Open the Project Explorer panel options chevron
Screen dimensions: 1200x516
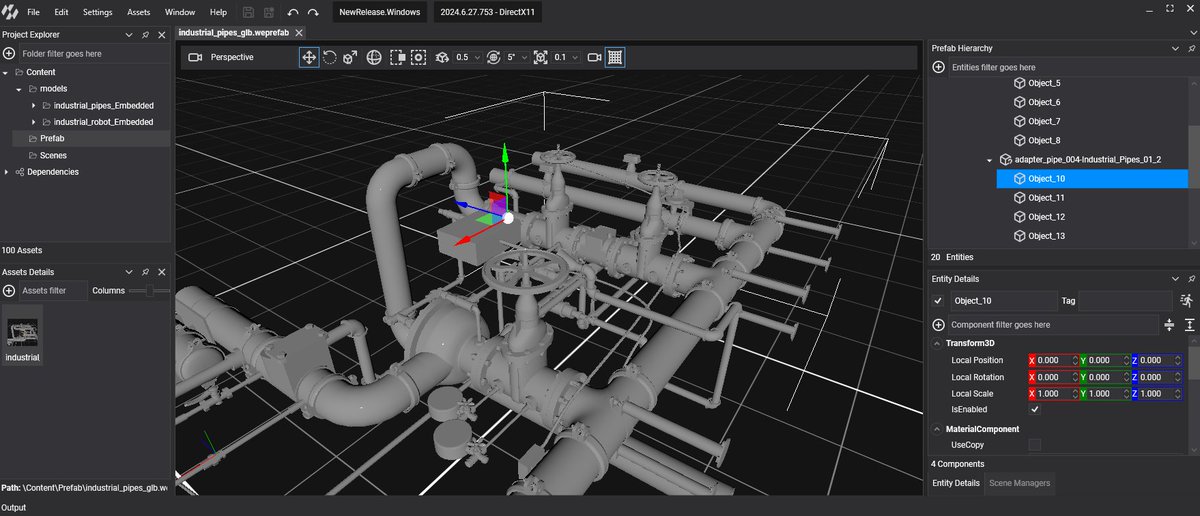[x=128, y=34]
